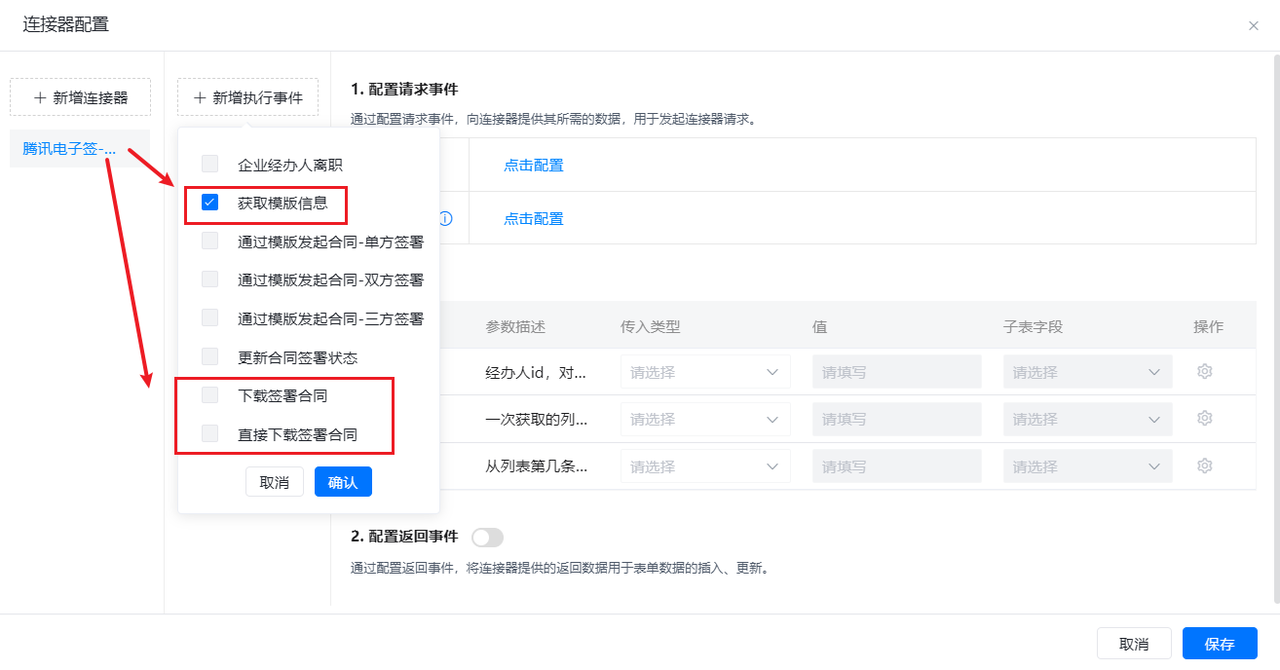The image size is (1280, 670).
Task: Click the gear icon in first parameter row
Action: pyautogui.click(x=1205, y=372)
